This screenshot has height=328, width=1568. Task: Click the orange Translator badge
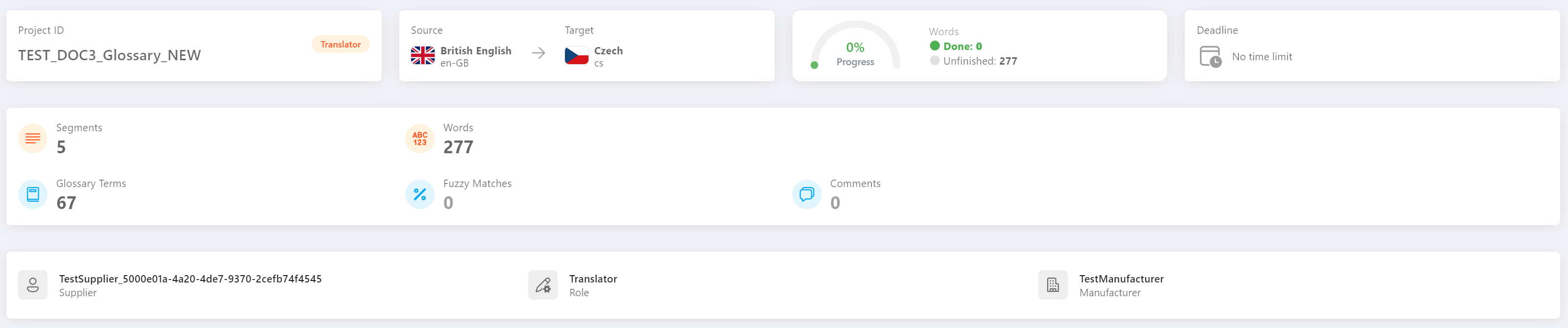pos(340,45)
